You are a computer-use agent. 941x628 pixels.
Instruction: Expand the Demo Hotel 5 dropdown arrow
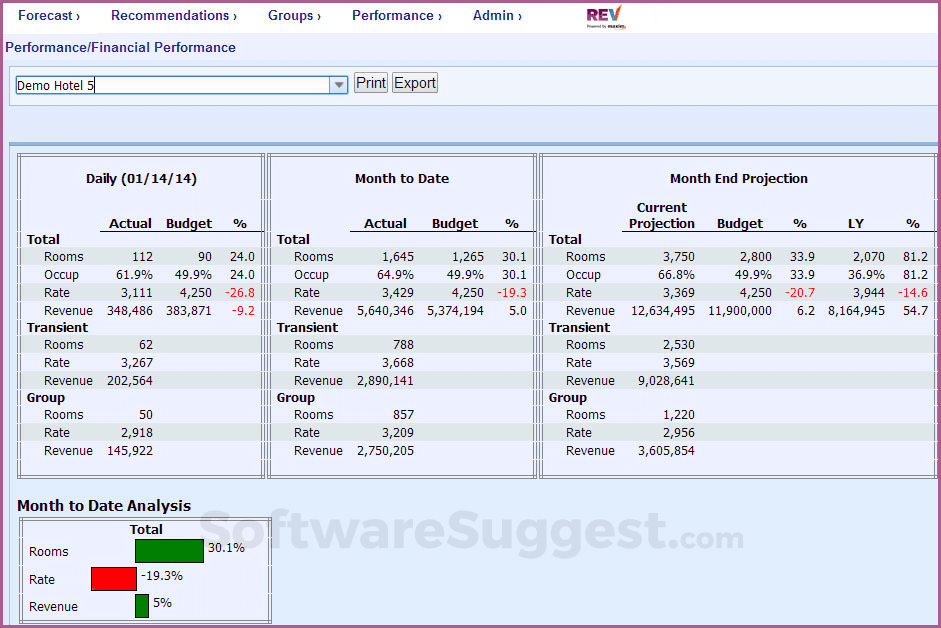pyautogui.click(x=338, y=85)
